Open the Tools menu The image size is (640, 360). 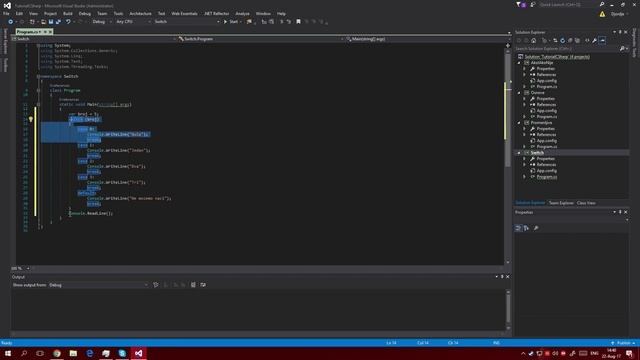(118, 13)
